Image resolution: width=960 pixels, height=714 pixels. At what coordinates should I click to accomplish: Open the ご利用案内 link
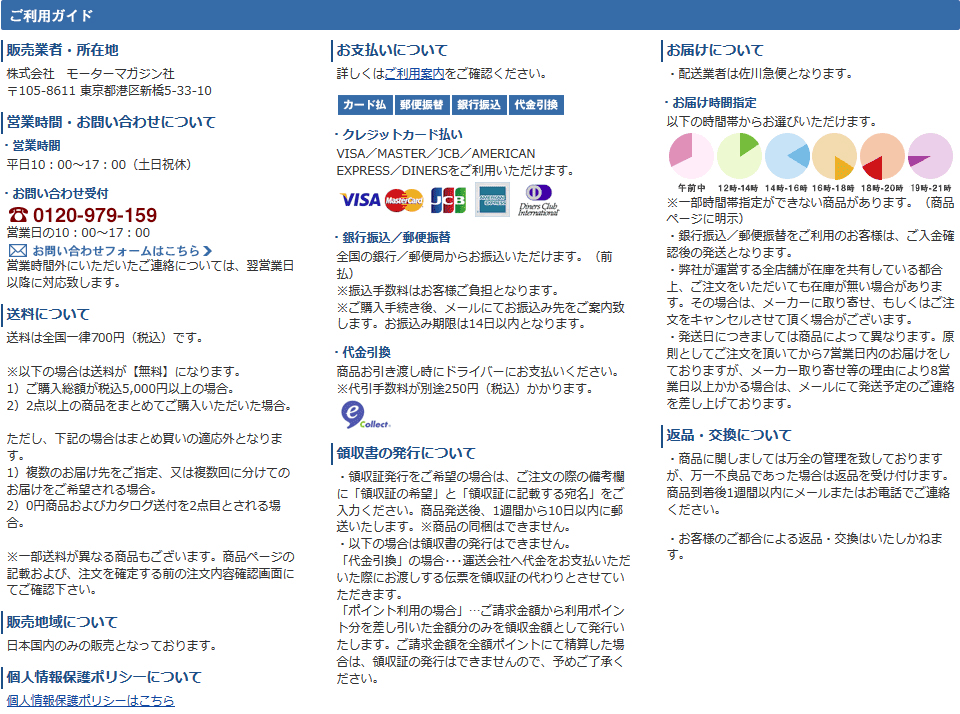pyautogui.click(x=415, y=74)
